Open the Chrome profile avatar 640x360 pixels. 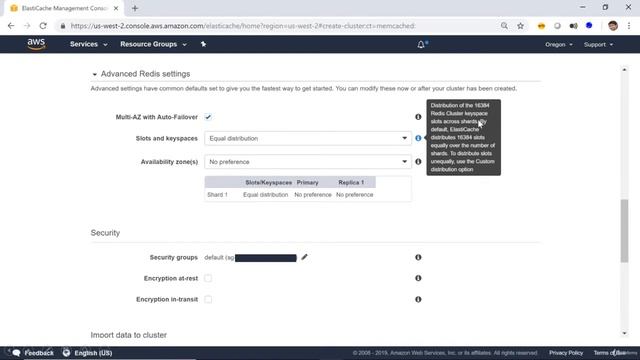[x=613, y=26]
